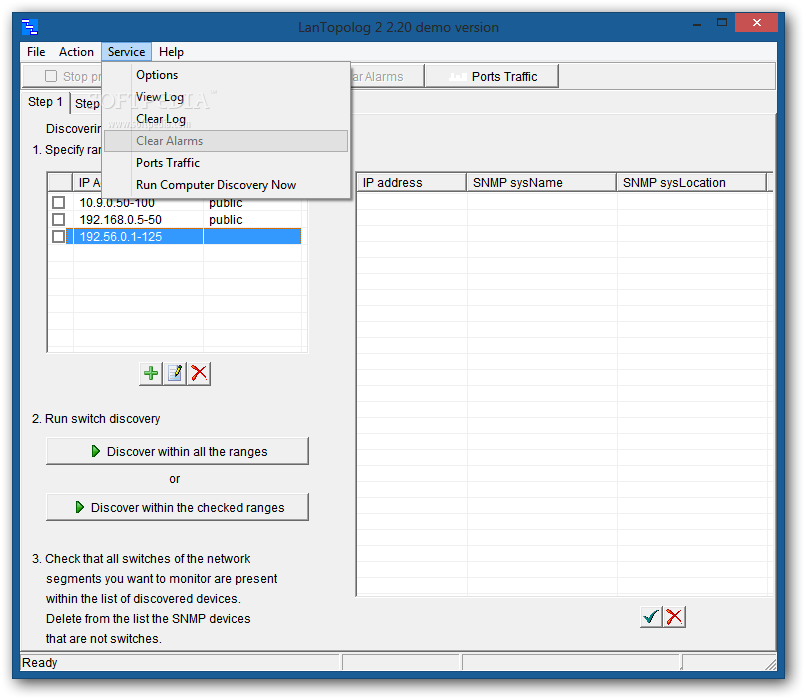The height and width of the screenshot is (699, 805).
Task: Click the LanTopolog app icon in title bar
Action: pos(30,27)
